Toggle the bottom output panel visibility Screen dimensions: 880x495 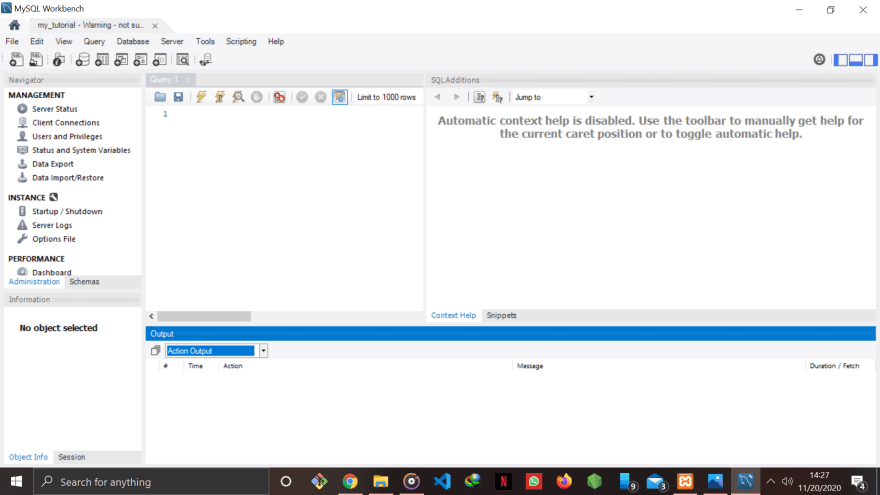click(856, 59)
